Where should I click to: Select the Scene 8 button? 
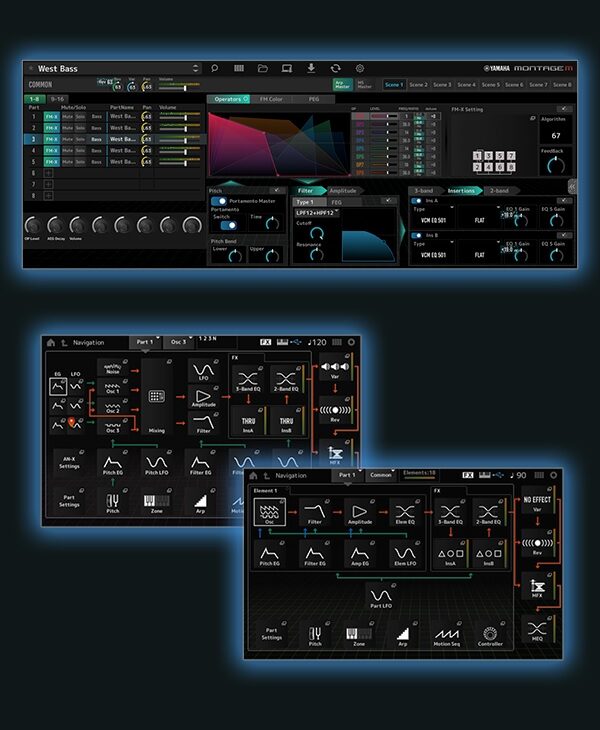(x=562, y=85)
